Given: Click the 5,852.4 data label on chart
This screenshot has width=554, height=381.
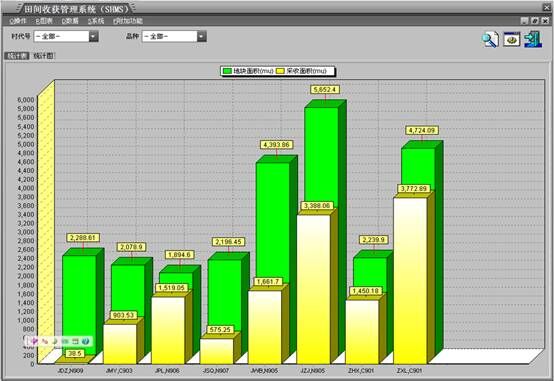Looking at the screenshot, I should point(325,90).
